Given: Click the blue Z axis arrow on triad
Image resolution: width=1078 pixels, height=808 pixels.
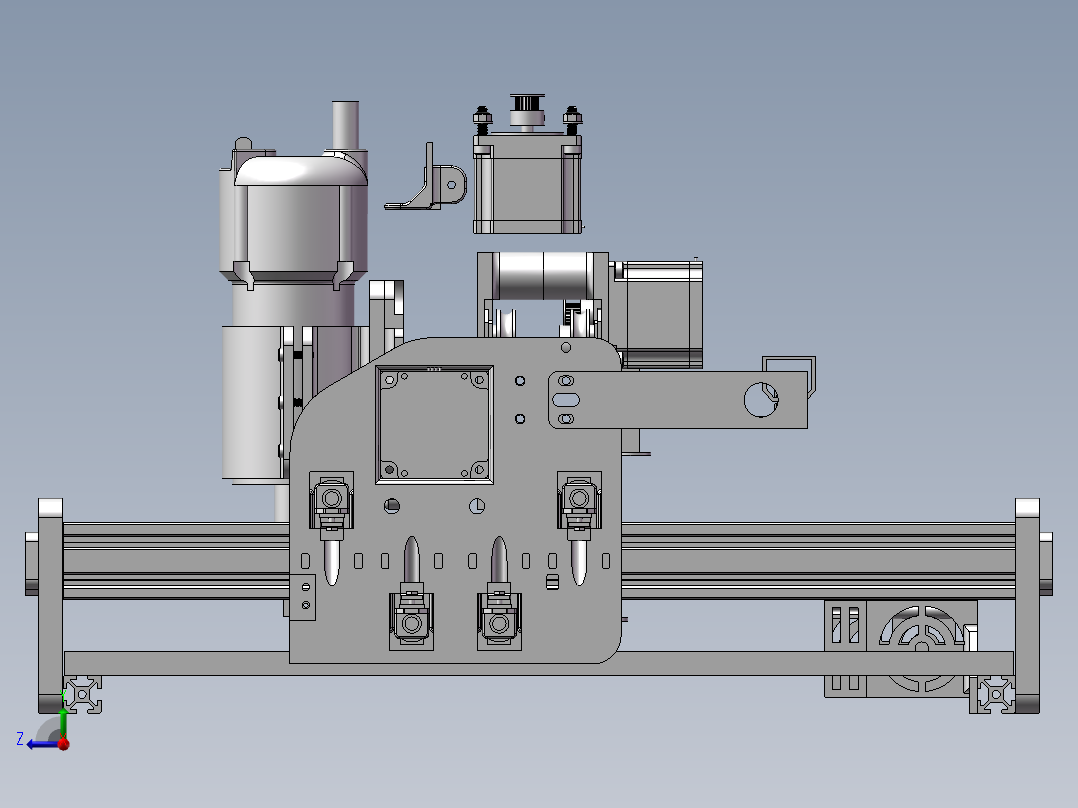Looking at the screenshot, I should pyautogui.click(x=41, y=745).
